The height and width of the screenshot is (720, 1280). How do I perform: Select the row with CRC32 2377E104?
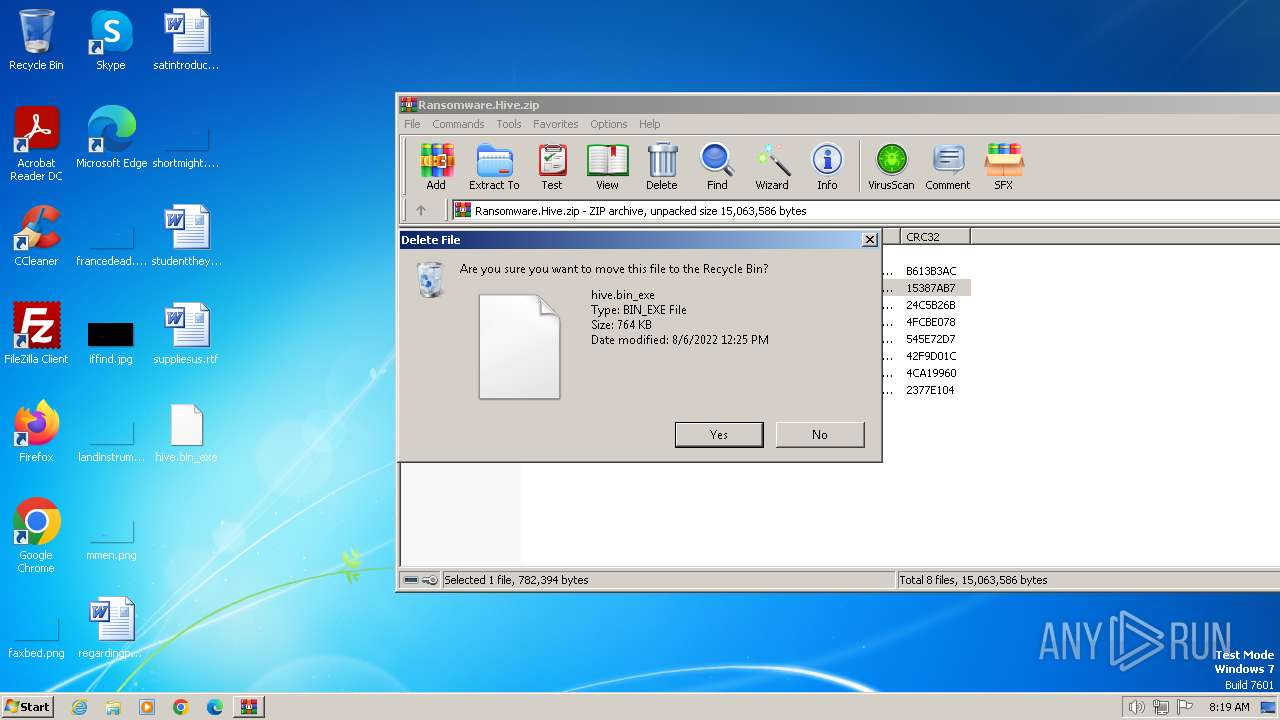click(930, 390)
